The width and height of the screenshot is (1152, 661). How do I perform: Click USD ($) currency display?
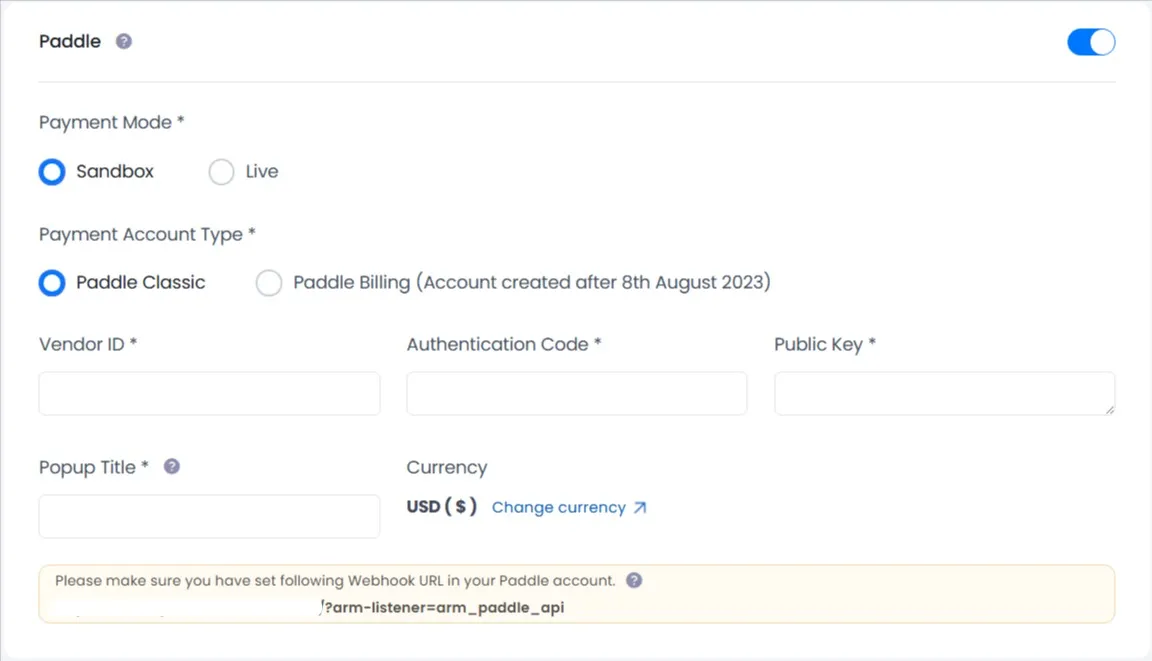(442, 507)
